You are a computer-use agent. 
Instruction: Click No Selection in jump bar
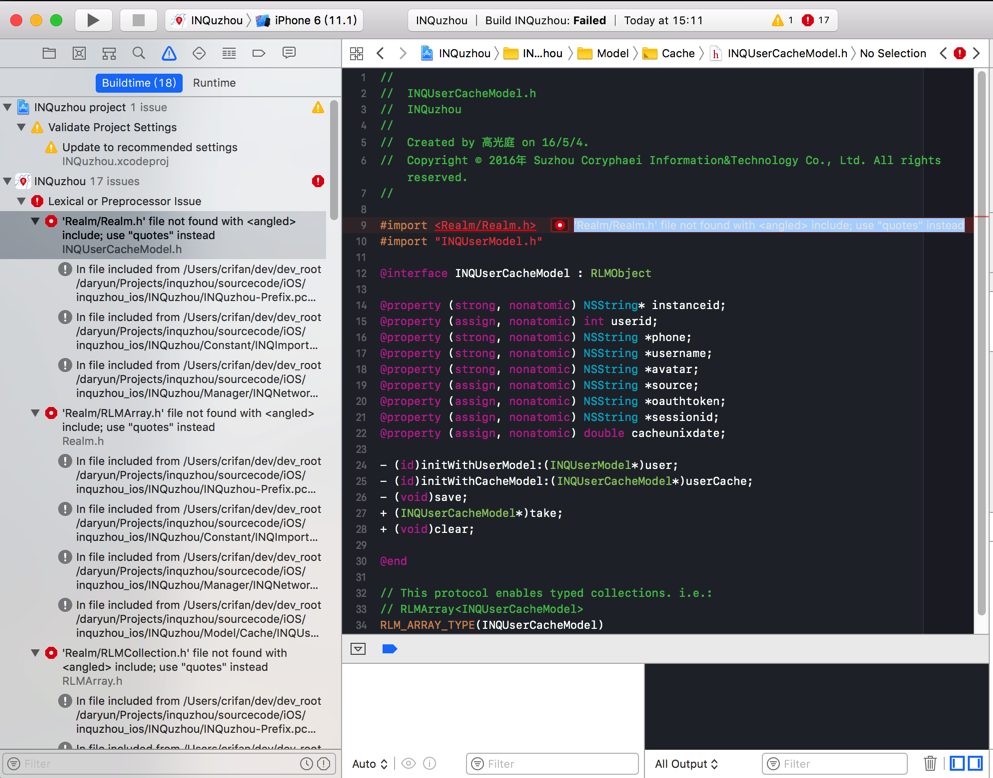point(893,54)
